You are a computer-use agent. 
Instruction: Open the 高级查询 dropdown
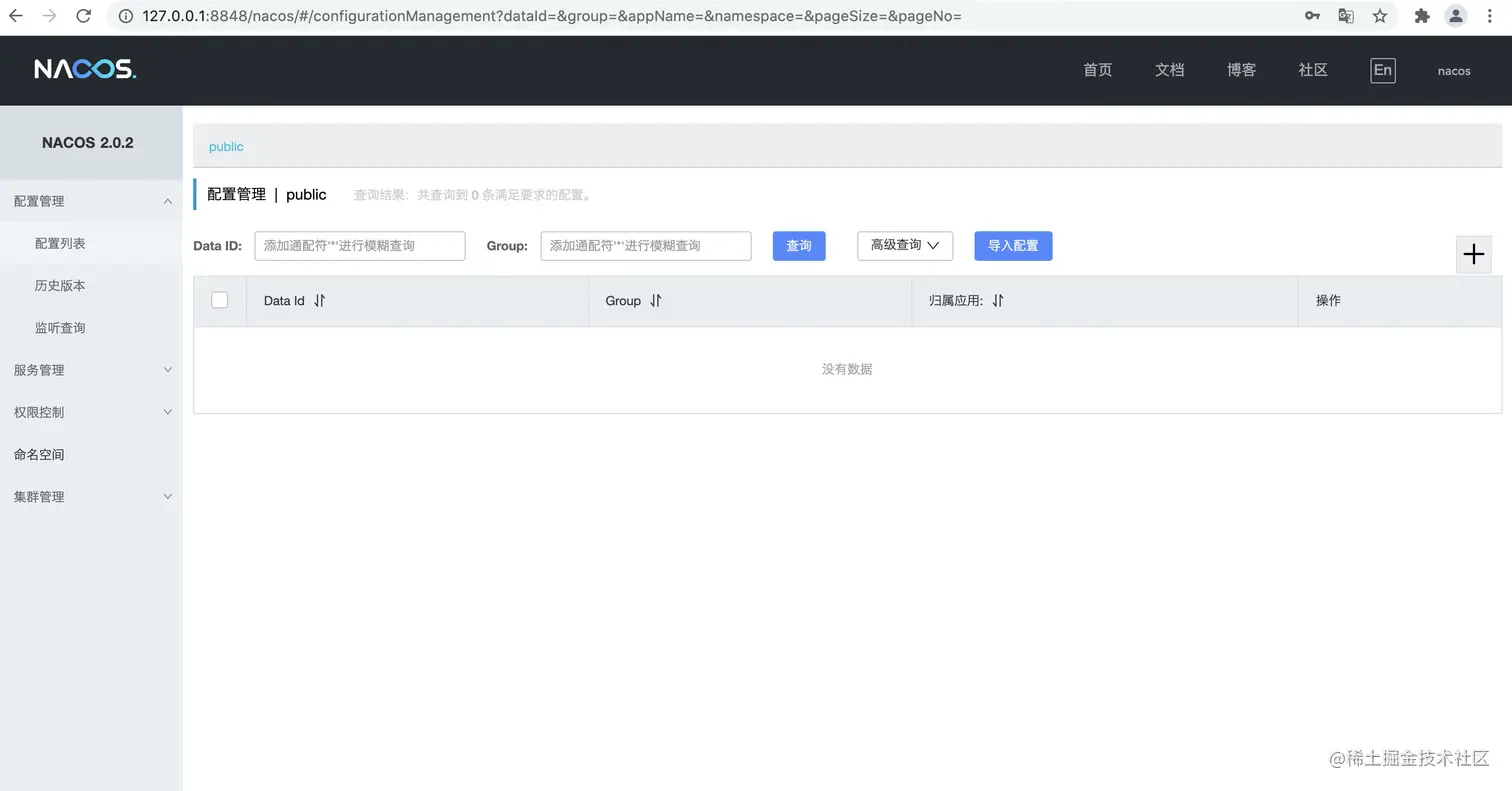pos(905,245)
